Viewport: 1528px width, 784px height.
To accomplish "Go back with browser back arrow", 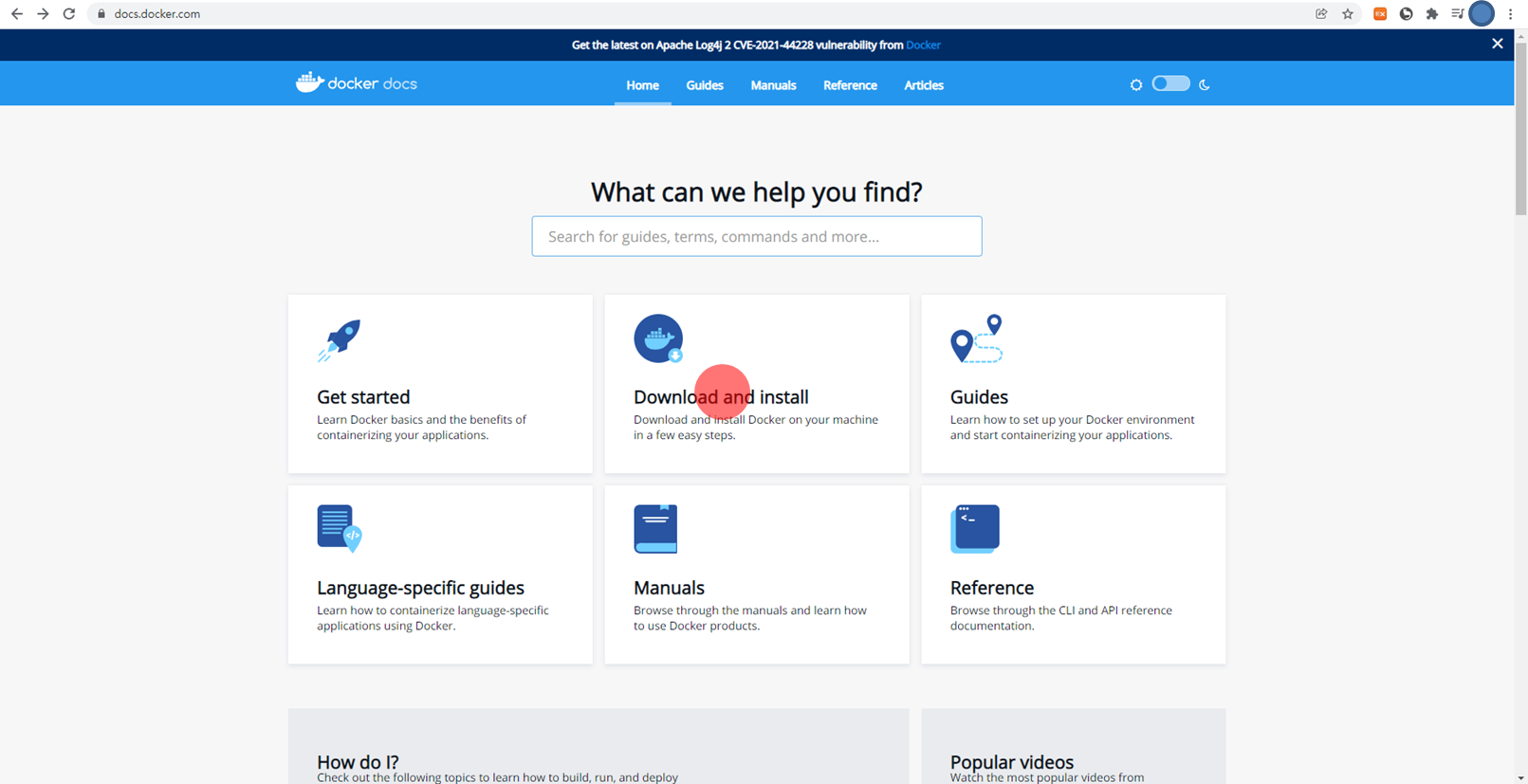I will (17, 14).
